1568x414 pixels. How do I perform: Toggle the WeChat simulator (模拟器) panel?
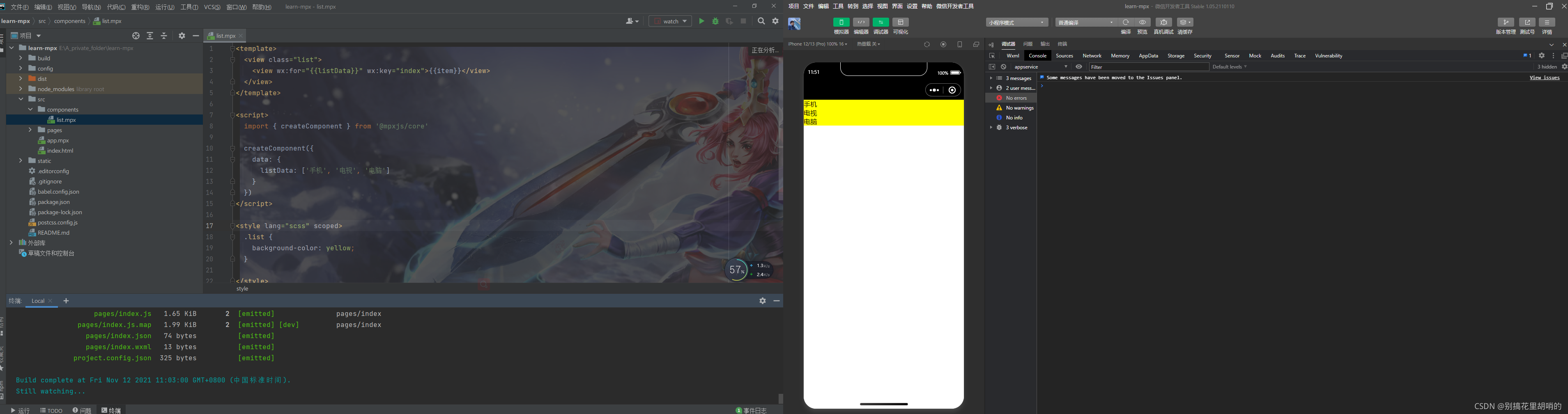pos(841,23)
